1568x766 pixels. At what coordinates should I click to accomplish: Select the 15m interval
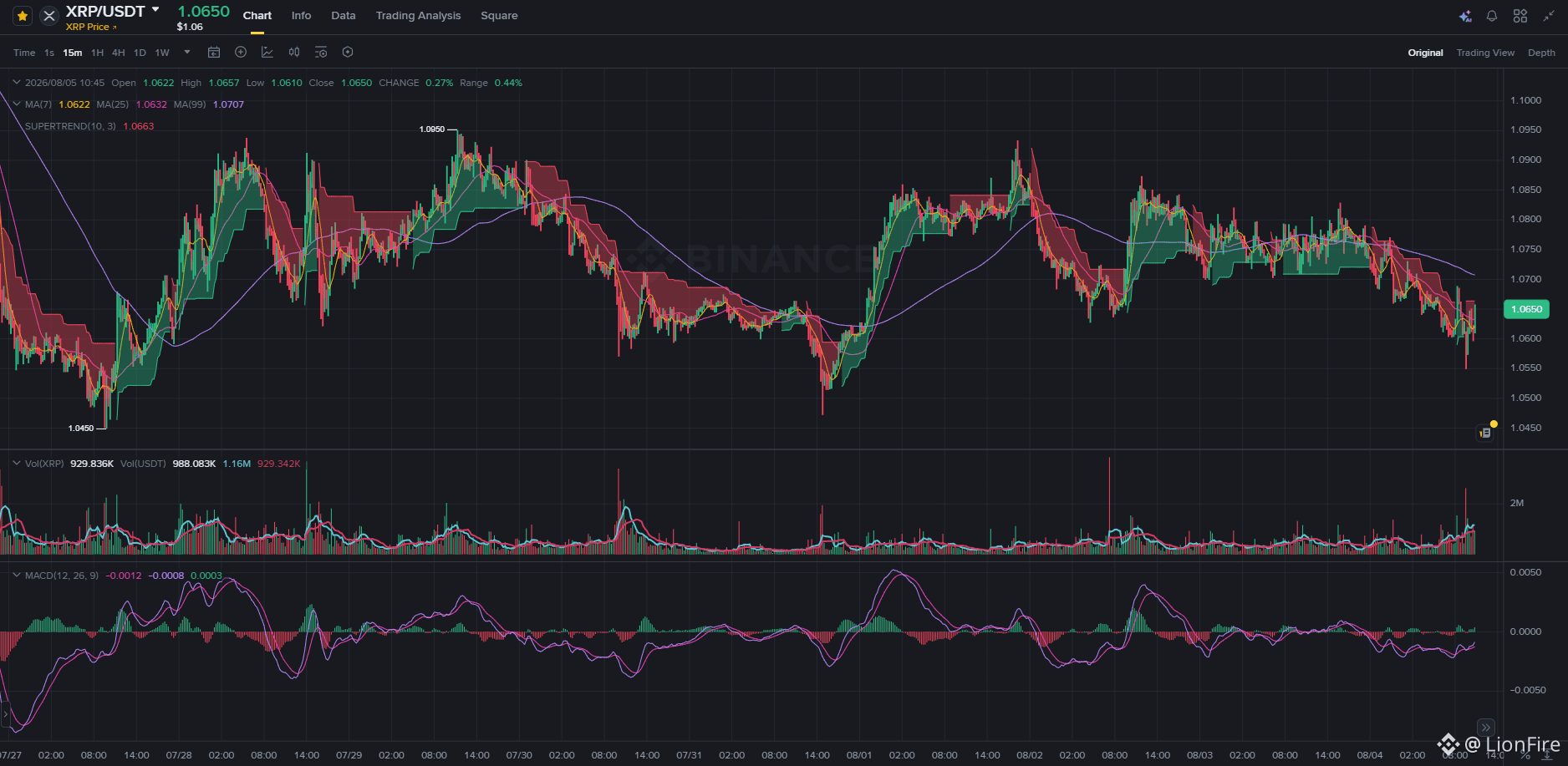click(73, 53)
